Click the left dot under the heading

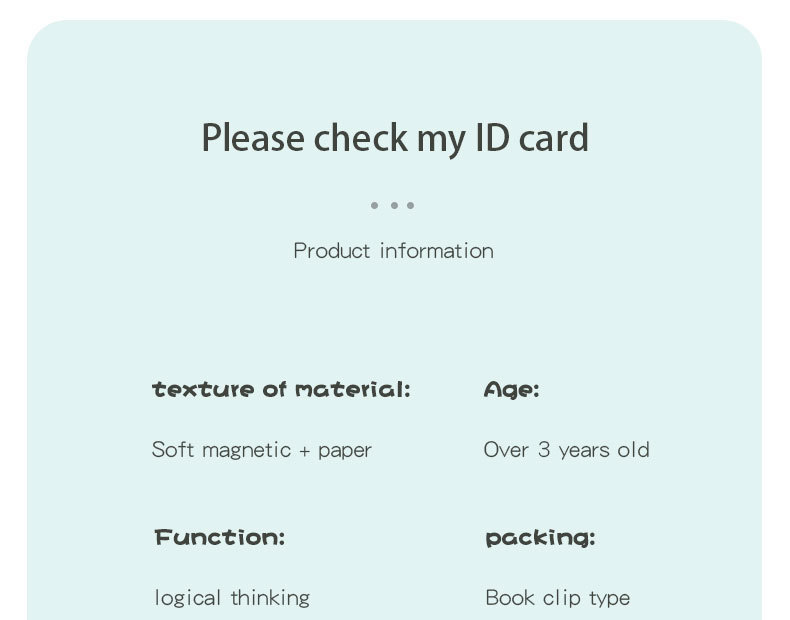[x=374, y=205]
